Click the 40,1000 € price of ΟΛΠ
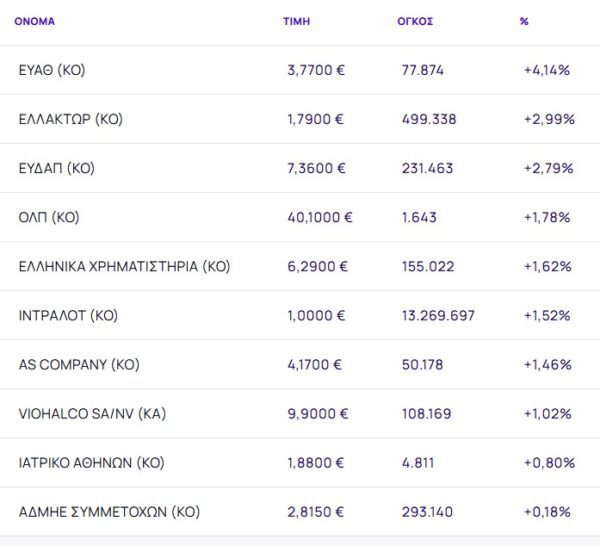 click(319, 217)
